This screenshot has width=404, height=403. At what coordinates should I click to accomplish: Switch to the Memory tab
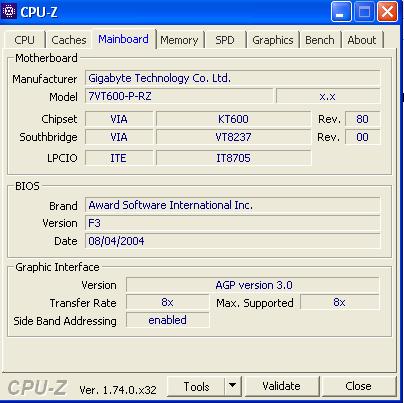[179, 40]
